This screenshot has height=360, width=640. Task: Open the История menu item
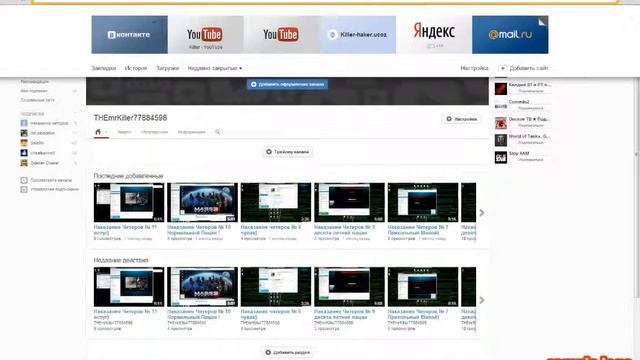[x=136, y=68]
